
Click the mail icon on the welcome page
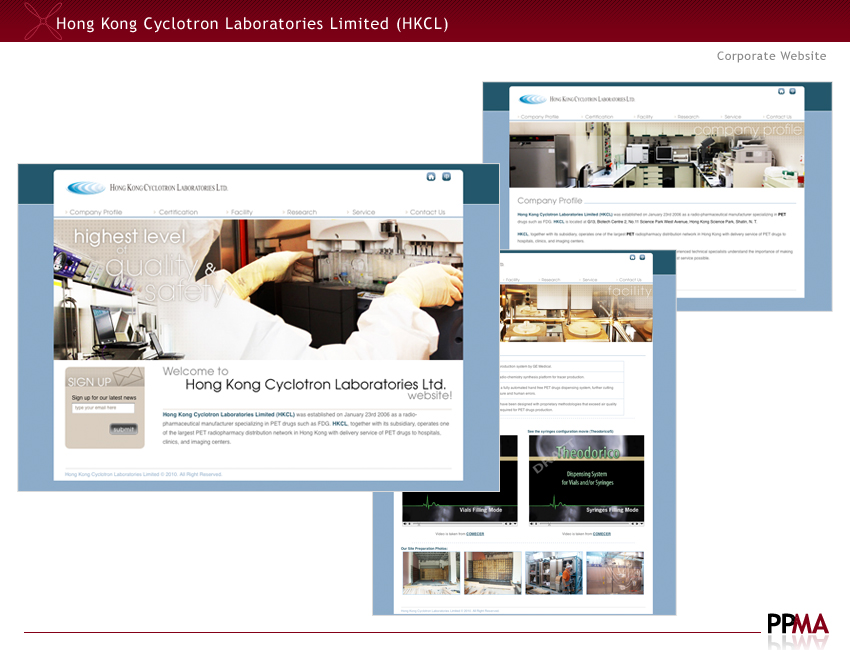446,177
